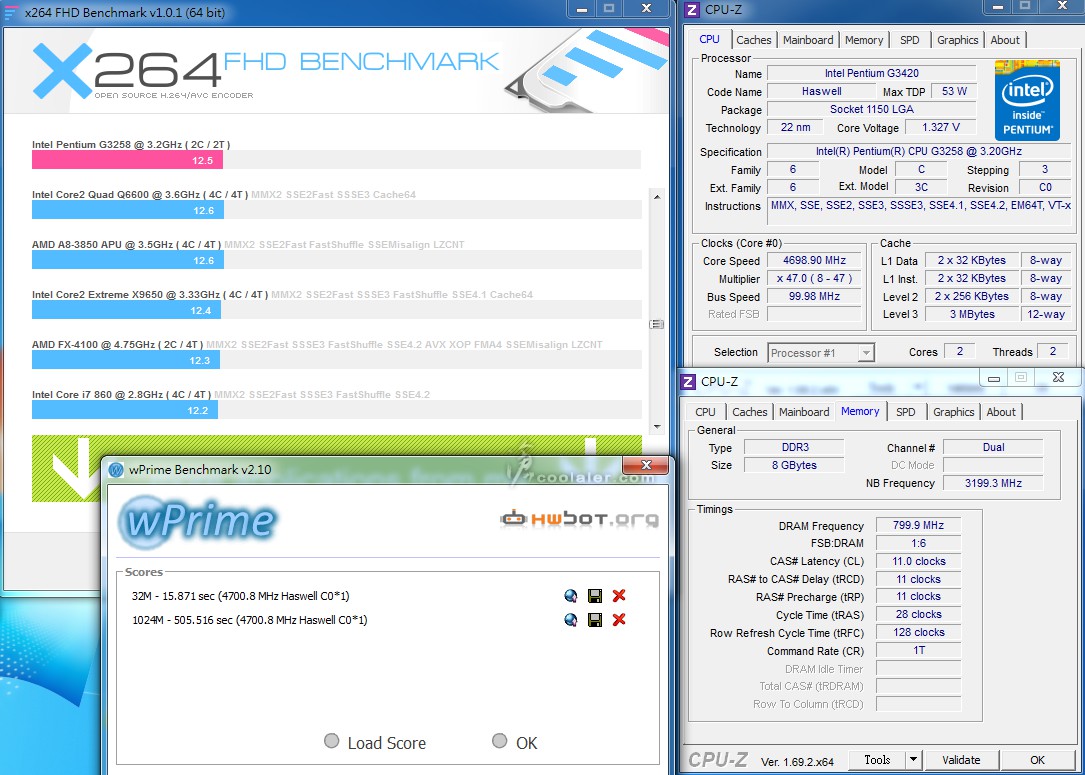Open the About tab in upper CPU-Z window
The width and height of the screenshot is (1085, 775).
1005,40
